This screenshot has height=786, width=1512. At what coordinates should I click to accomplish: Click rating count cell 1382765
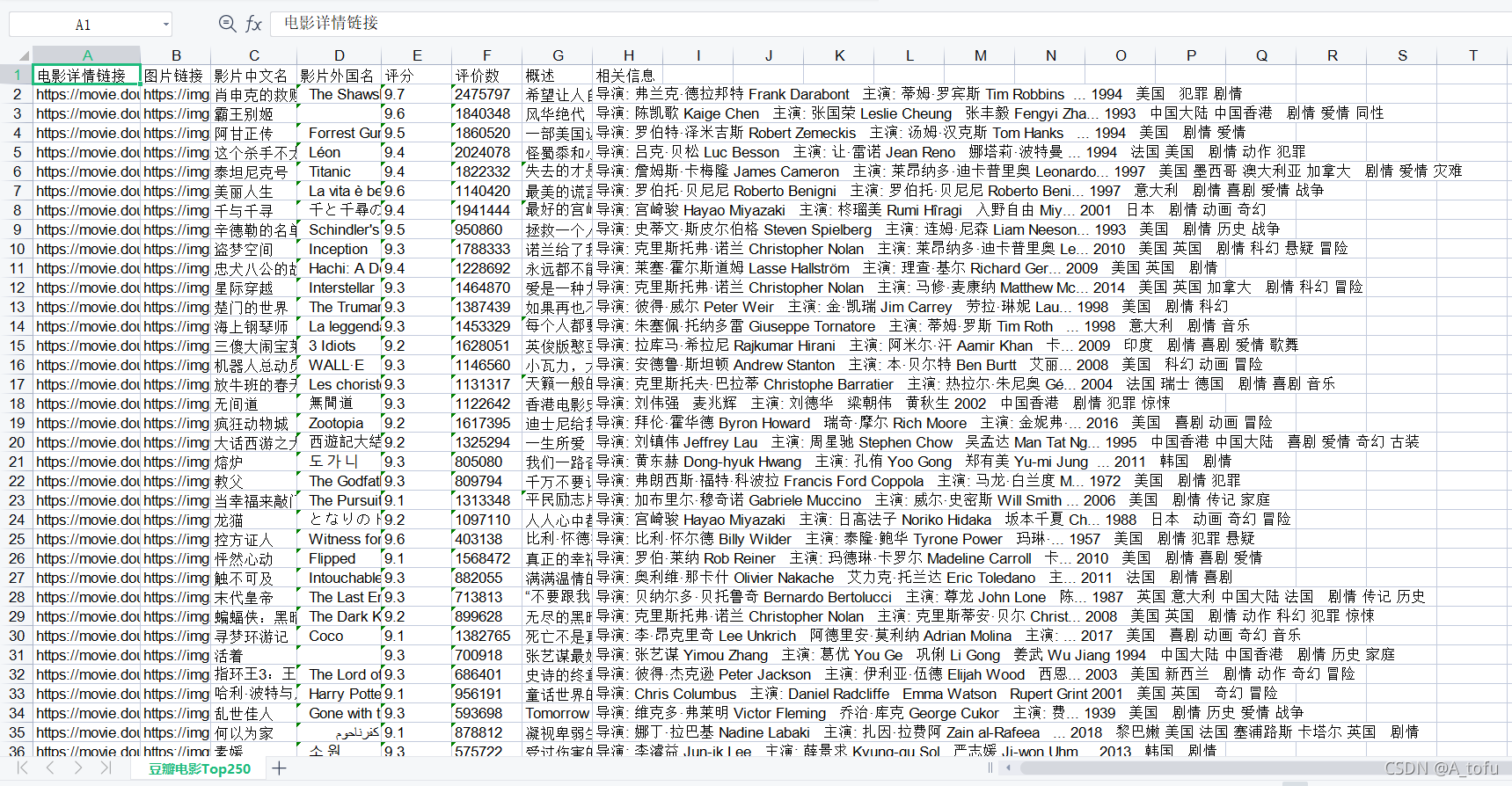(x=486, y=636)
